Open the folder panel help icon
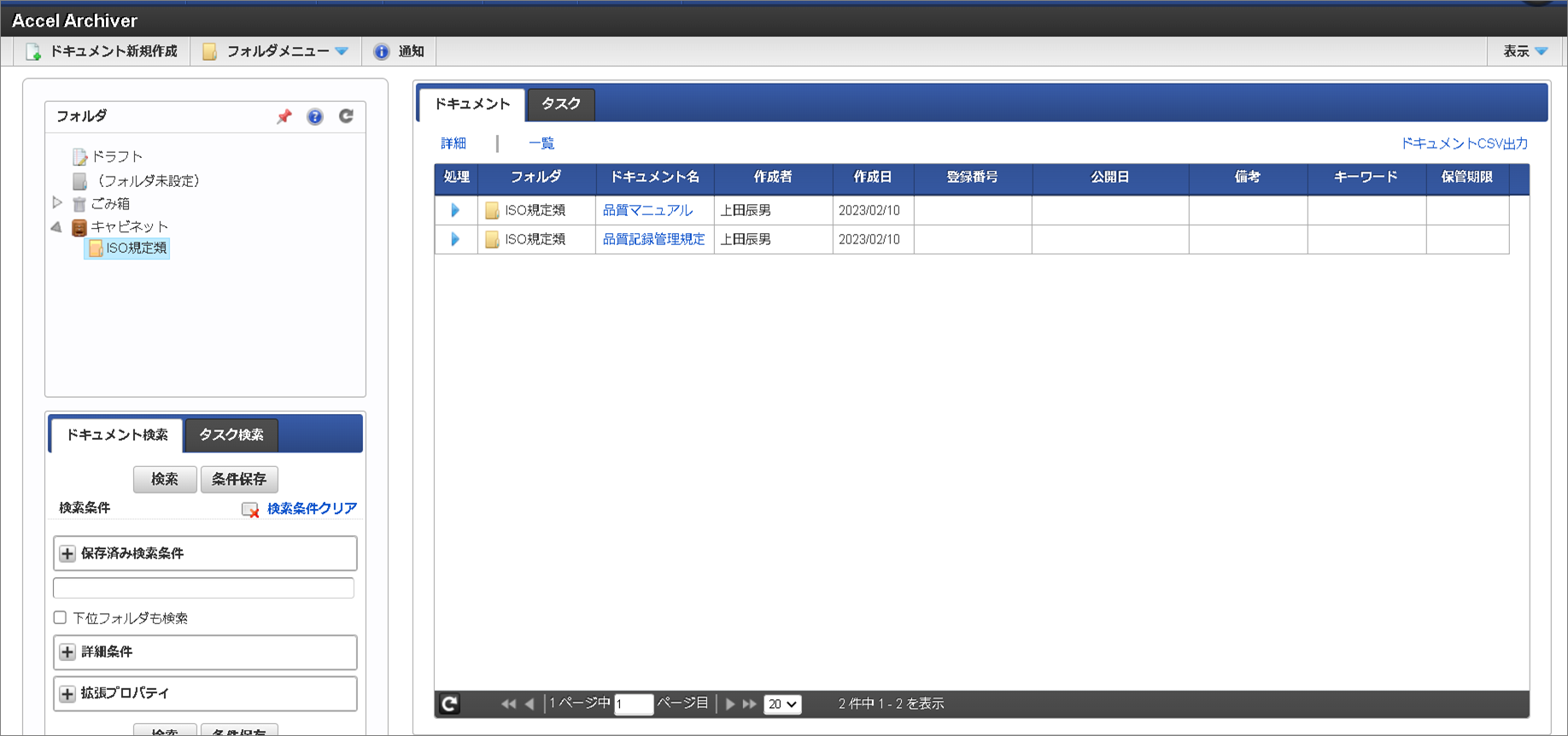1568x736 pixels. tap(315, 117)
